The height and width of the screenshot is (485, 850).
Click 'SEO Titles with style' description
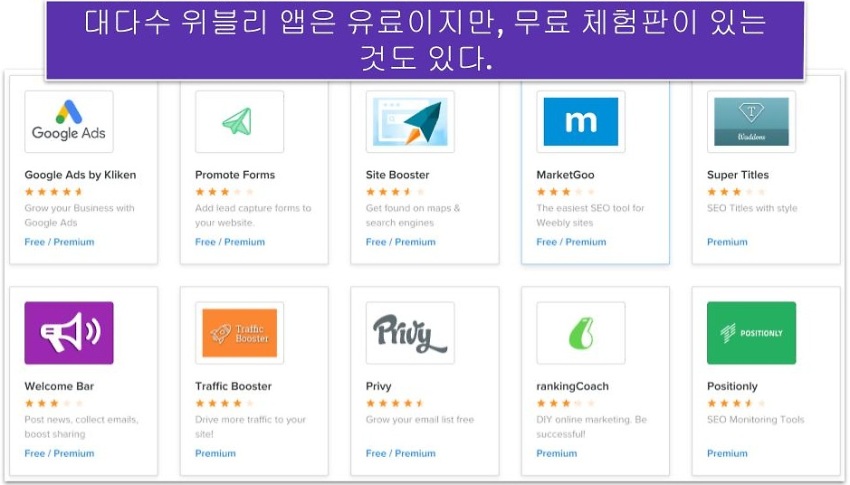[752, 208]
